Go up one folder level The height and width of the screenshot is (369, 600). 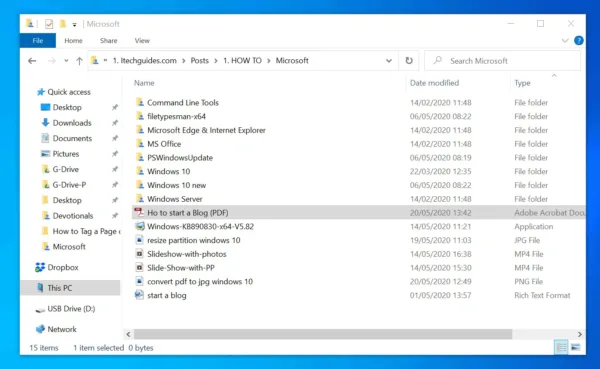79,61
